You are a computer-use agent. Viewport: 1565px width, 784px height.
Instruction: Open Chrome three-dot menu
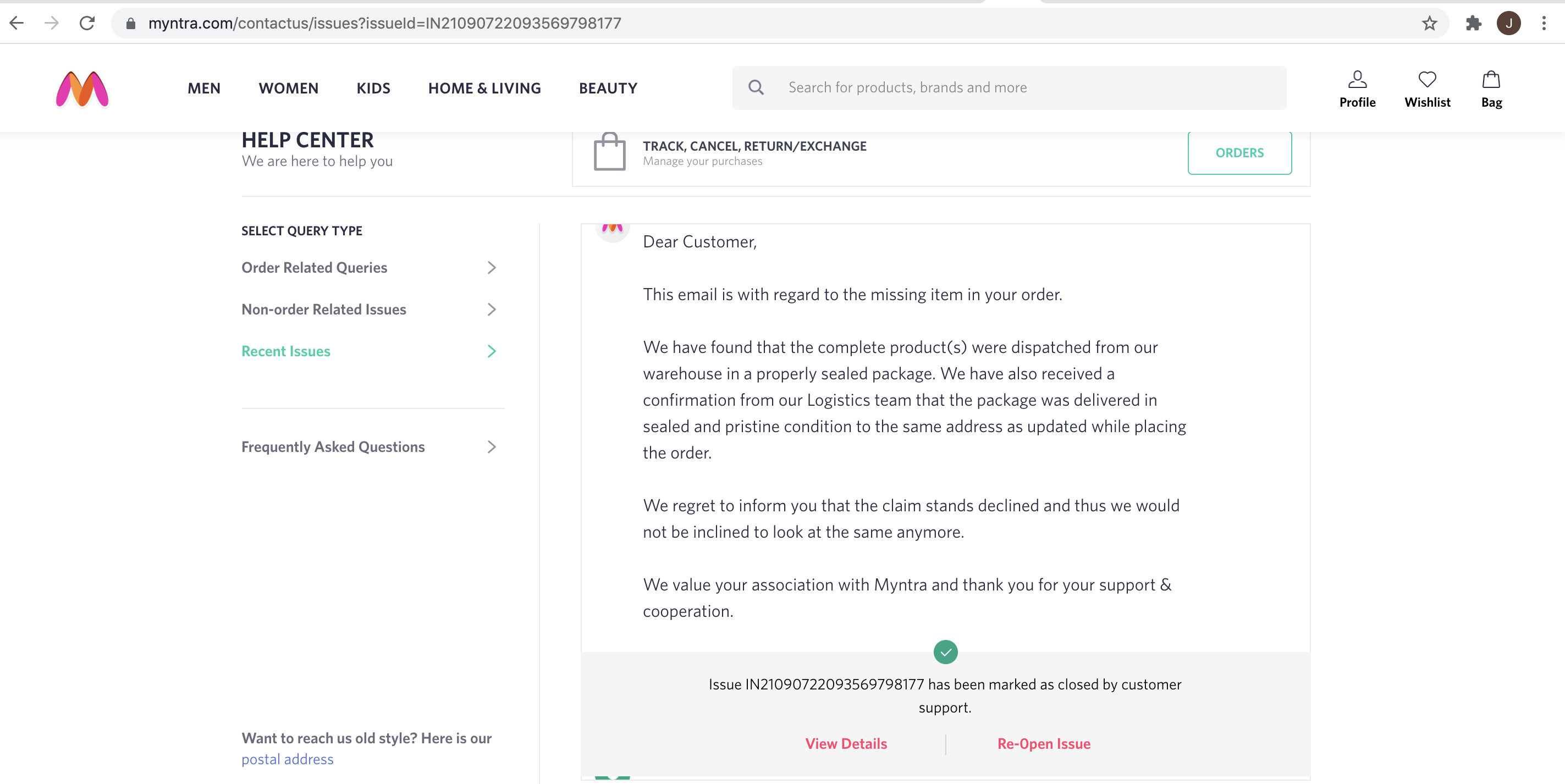tap(1543, 23)
